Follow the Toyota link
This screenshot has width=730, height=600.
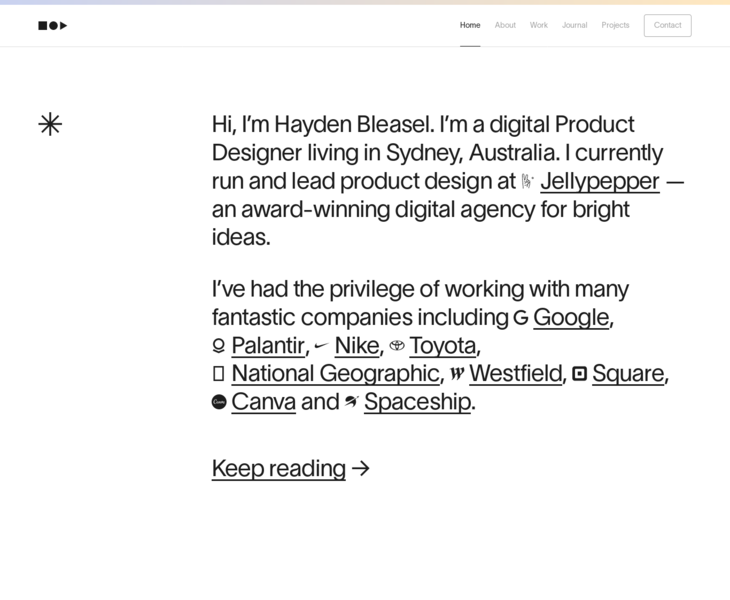443,346
